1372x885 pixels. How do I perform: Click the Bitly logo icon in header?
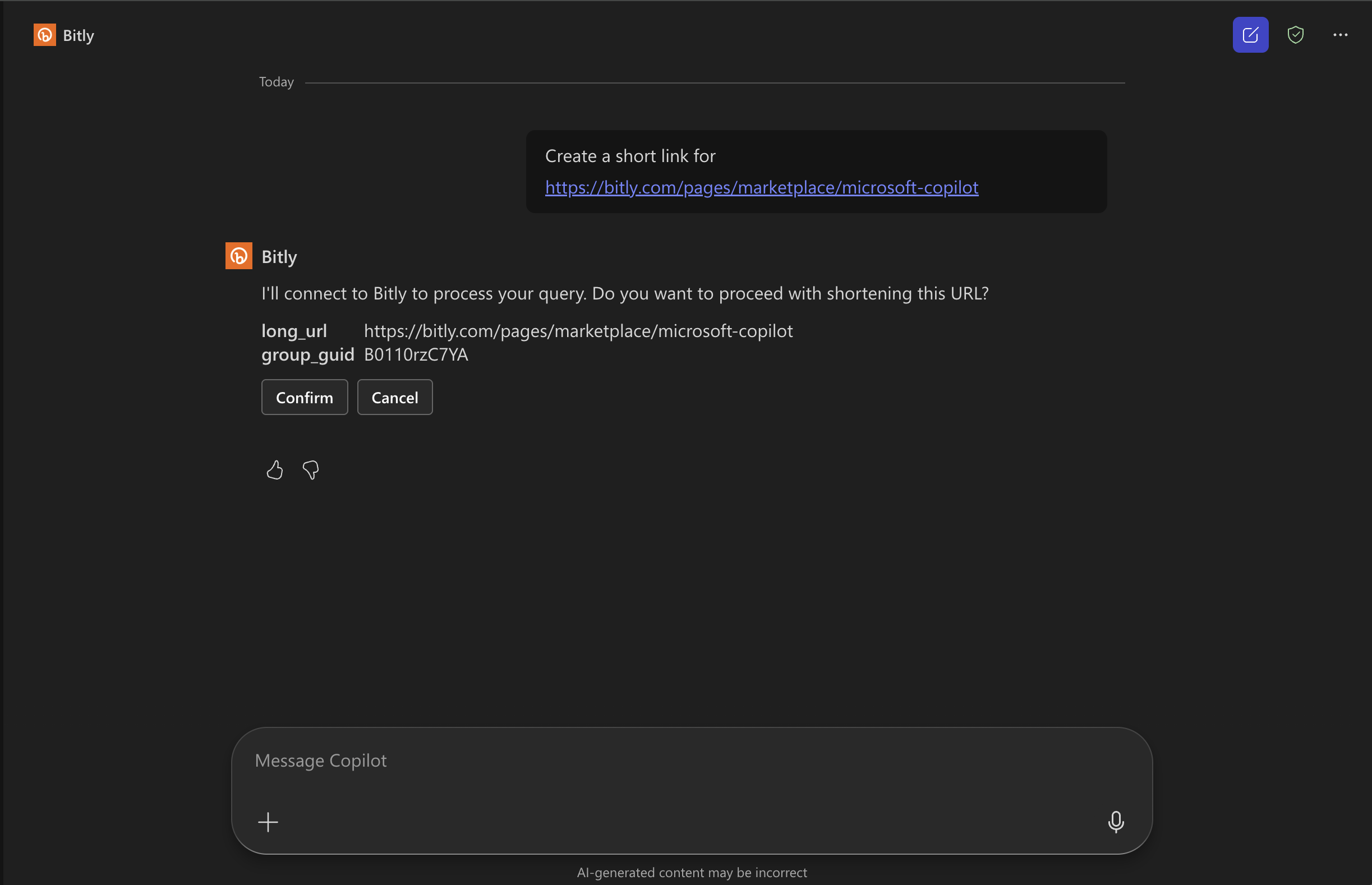[x=44, y=35]
